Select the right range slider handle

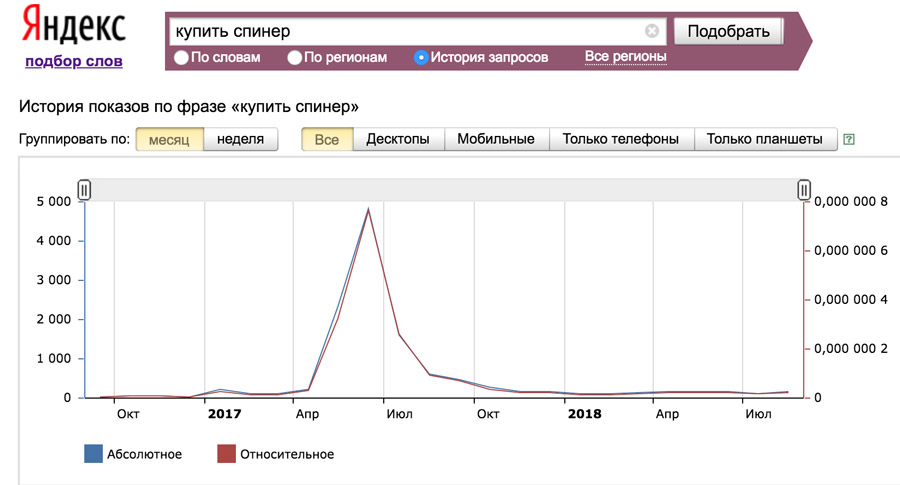(804, 189)
